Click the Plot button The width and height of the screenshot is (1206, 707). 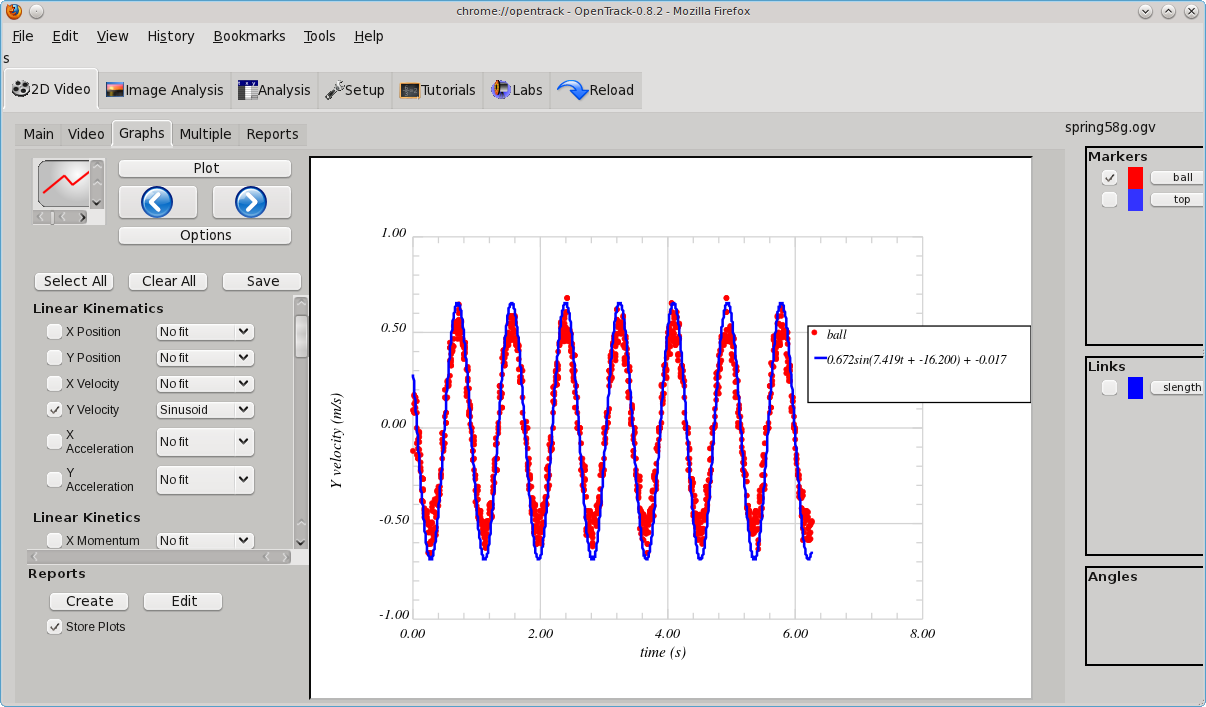(x=205, y=168)
